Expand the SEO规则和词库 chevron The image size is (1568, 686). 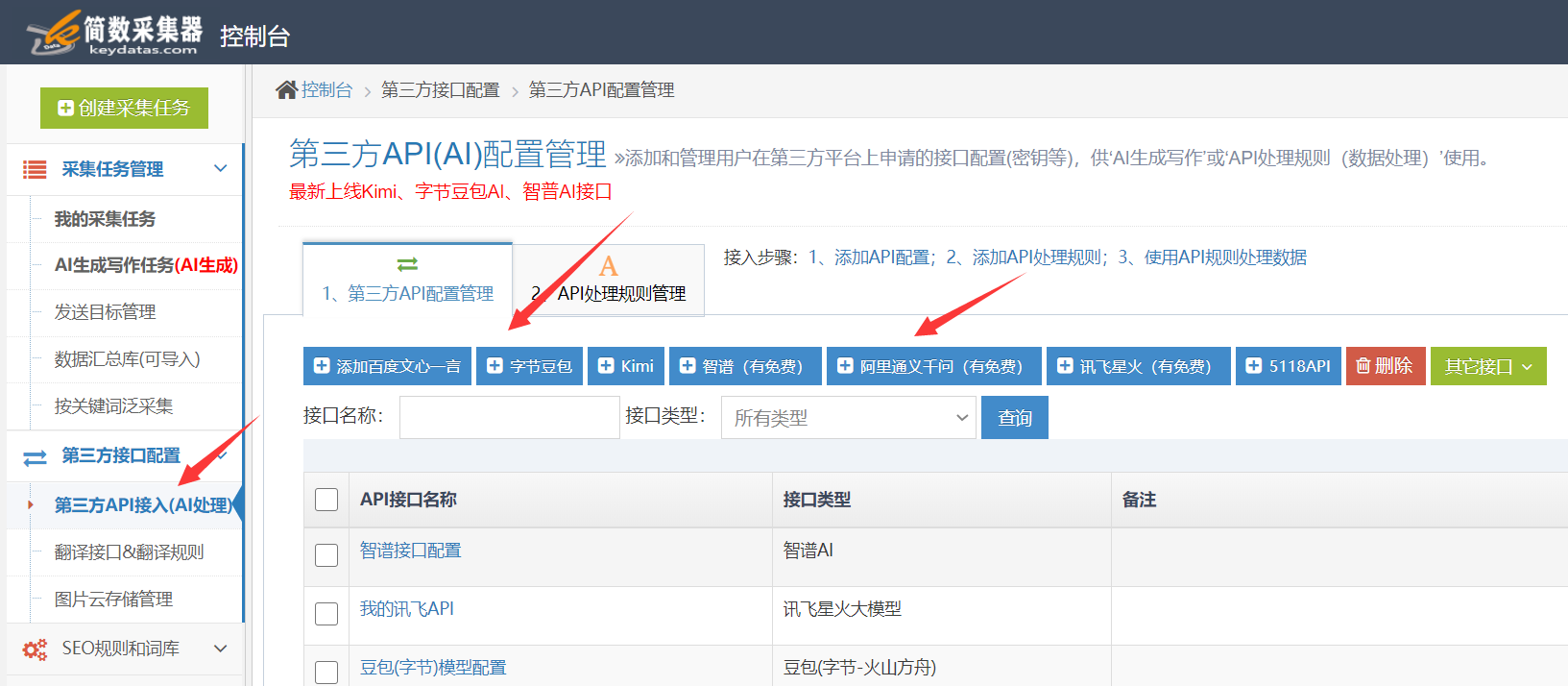click(x=221, y=649)
